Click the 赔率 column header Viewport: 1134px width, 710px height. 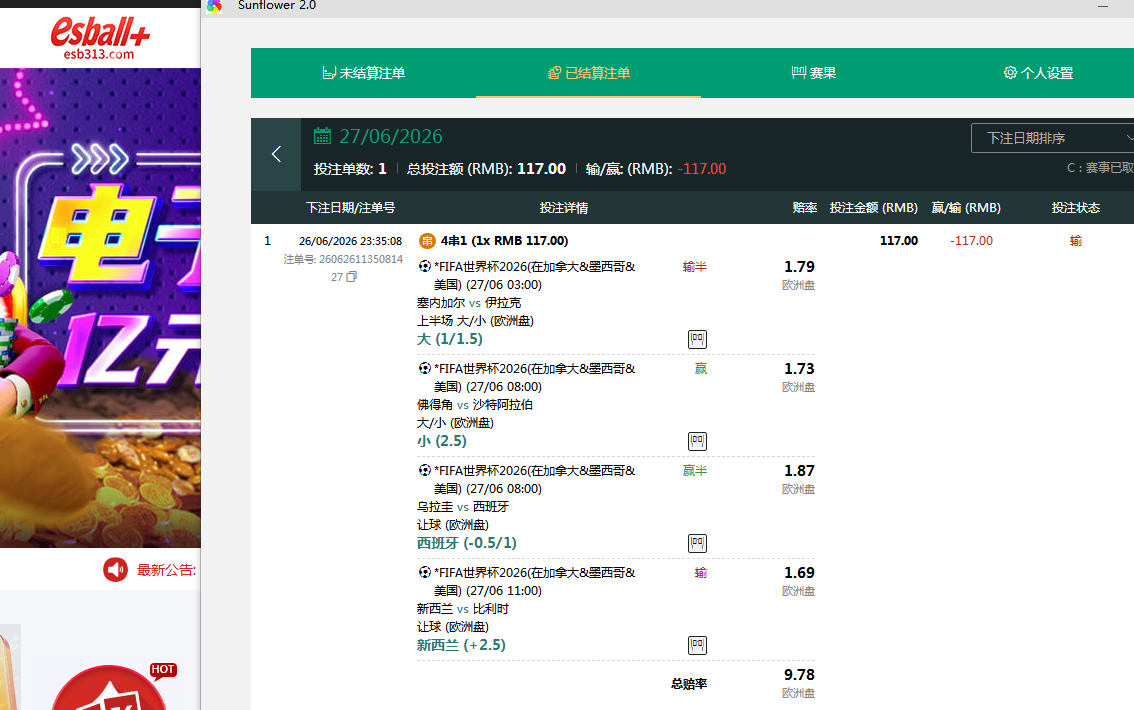805,208
